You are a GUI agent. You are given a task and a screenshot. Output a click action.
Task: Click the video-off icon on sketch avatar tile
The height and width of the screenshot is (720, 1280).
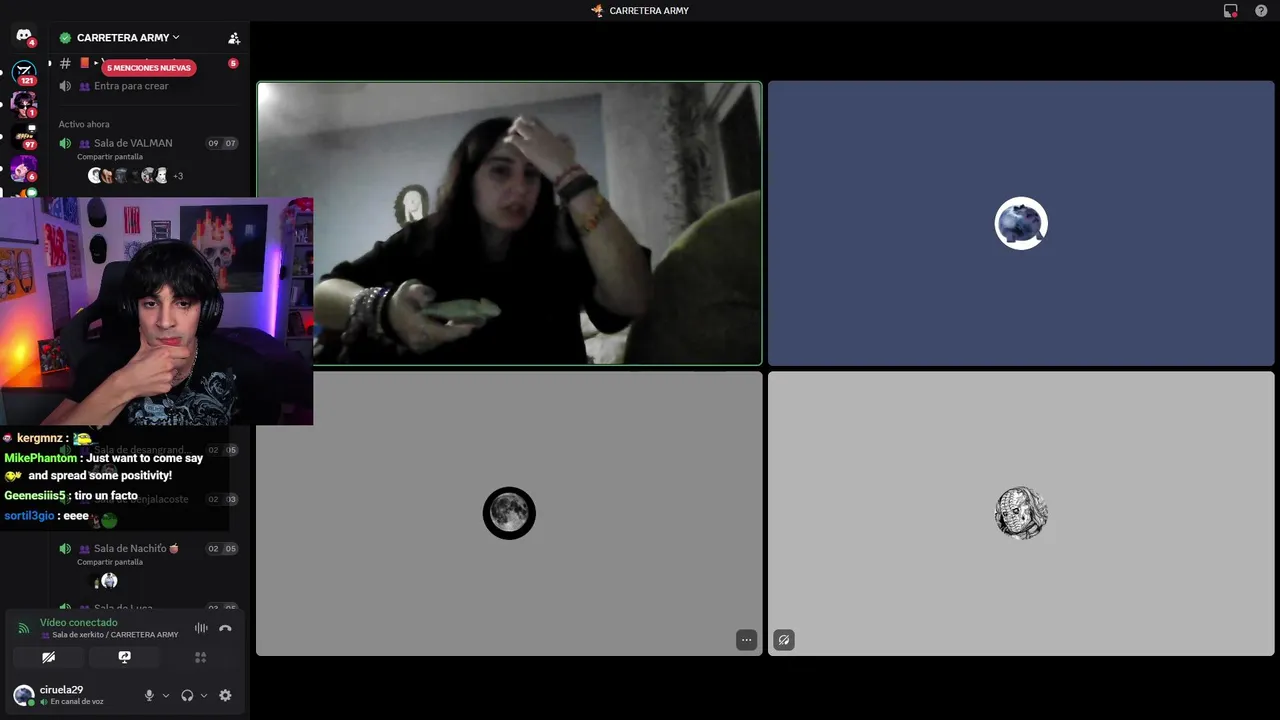pos(784,640)
